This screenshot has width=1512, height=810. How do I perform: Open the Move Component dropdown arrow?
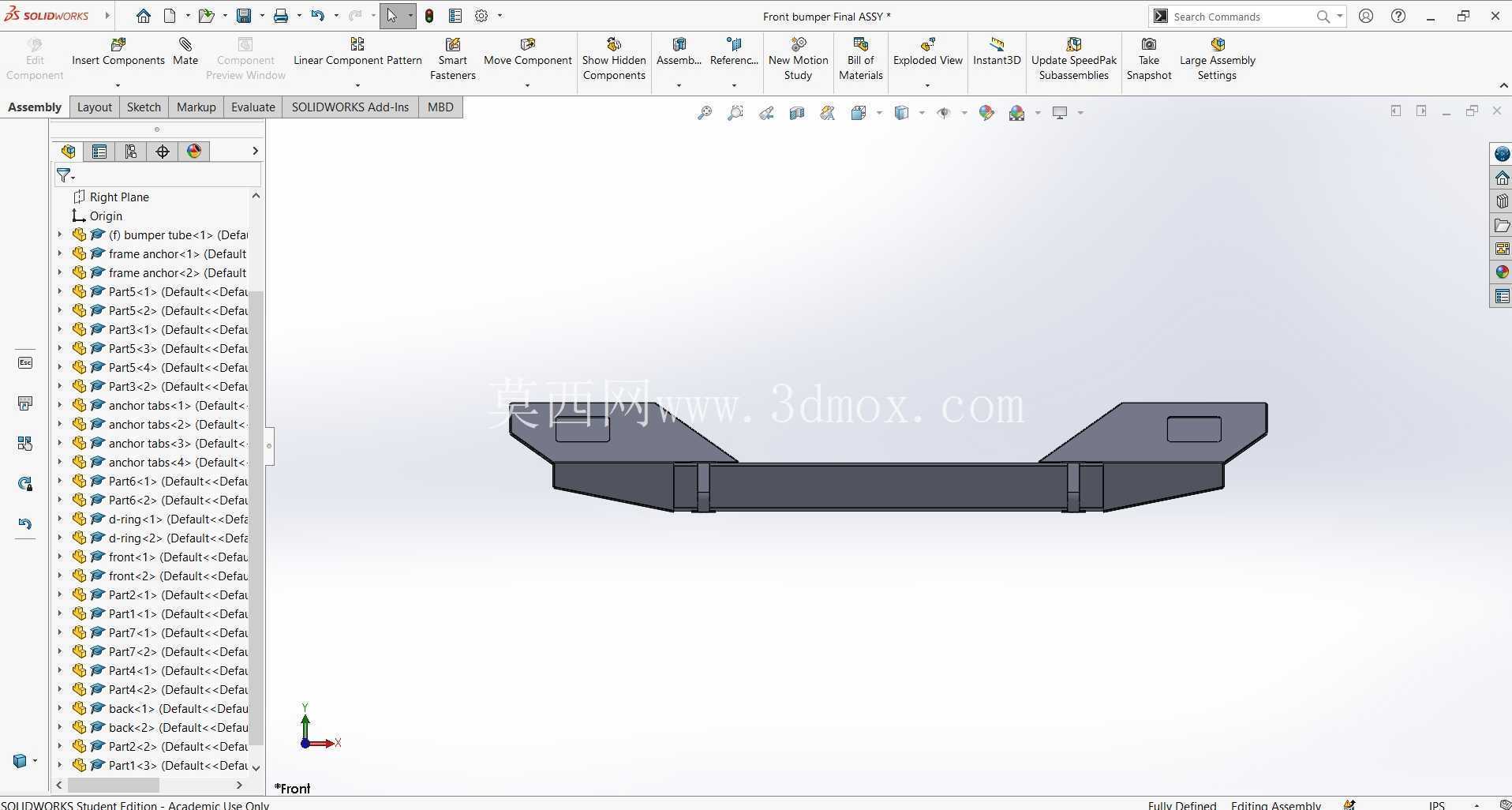[x=527, y=85]
